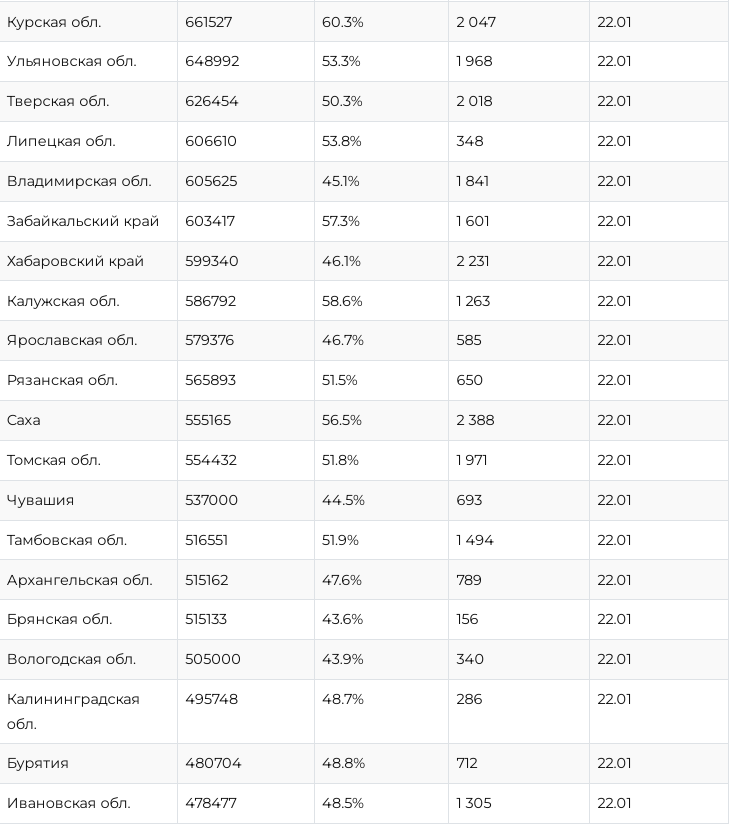
Task: Click the Курская обл. region cell
Action: (x=54, y=22)
